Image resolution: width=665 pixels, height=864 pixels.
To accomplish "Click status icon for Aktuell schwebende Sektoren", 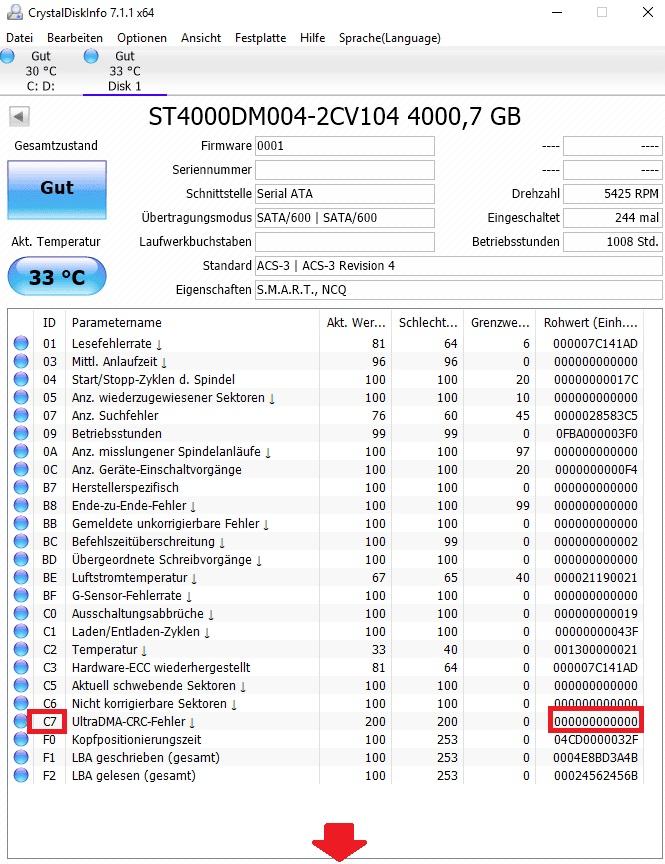I will [21, 685].
